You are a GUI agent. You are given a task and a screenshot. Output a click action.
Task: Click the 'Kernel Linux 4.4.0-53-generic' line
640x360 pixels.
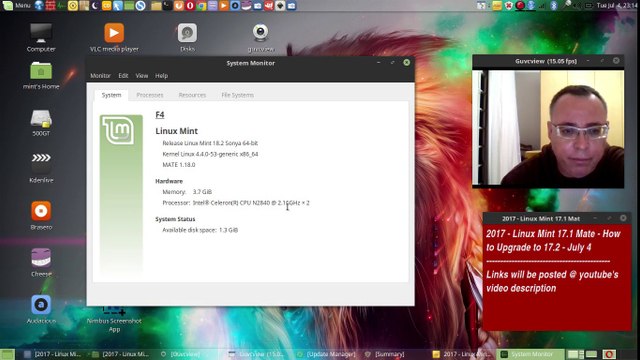[x=210, y=154]
